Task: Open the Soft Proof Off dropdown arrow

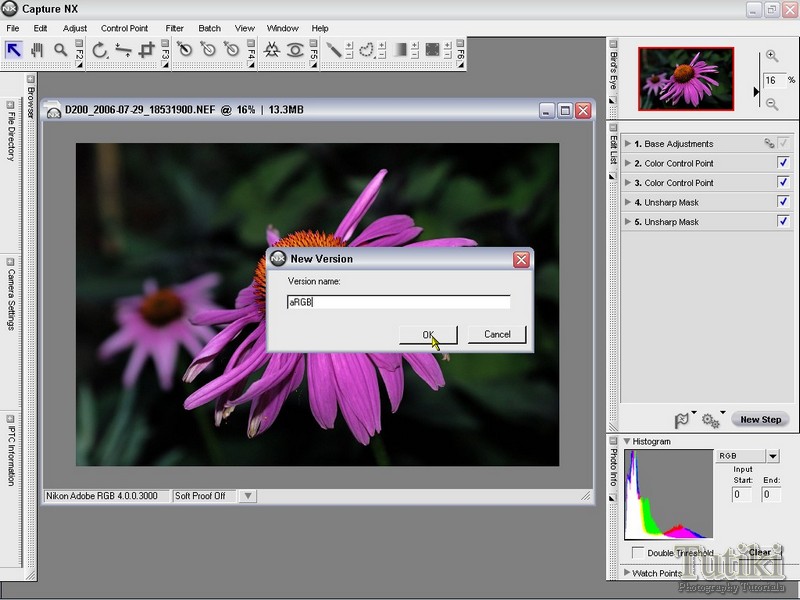Action: pyautogui.click(x=247, y=496)
